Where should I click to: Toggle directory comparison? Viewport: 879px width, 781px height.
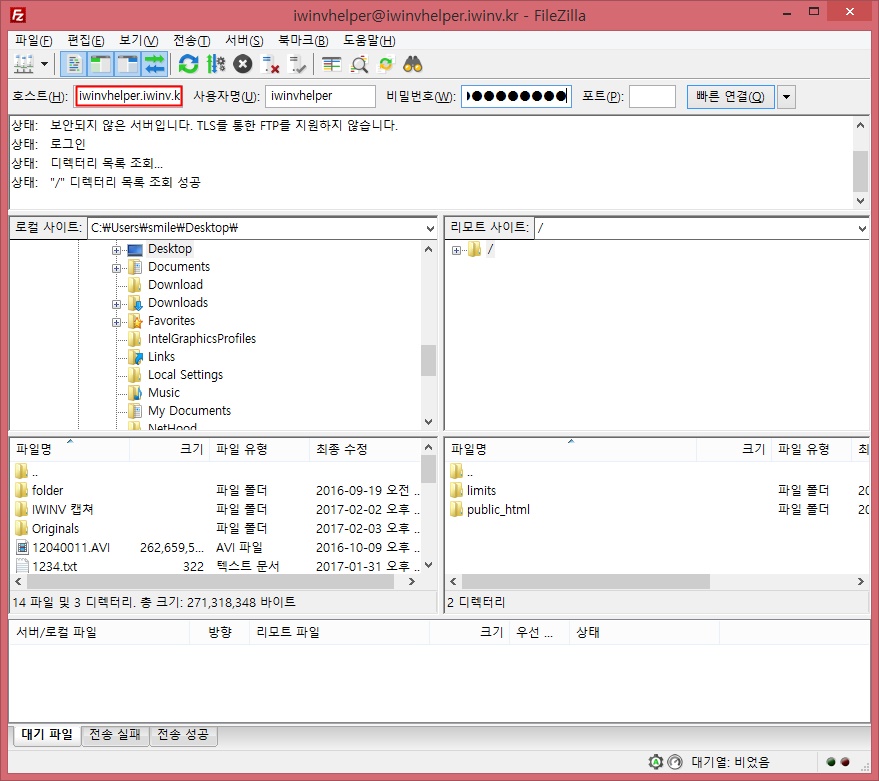click(359, 64)
